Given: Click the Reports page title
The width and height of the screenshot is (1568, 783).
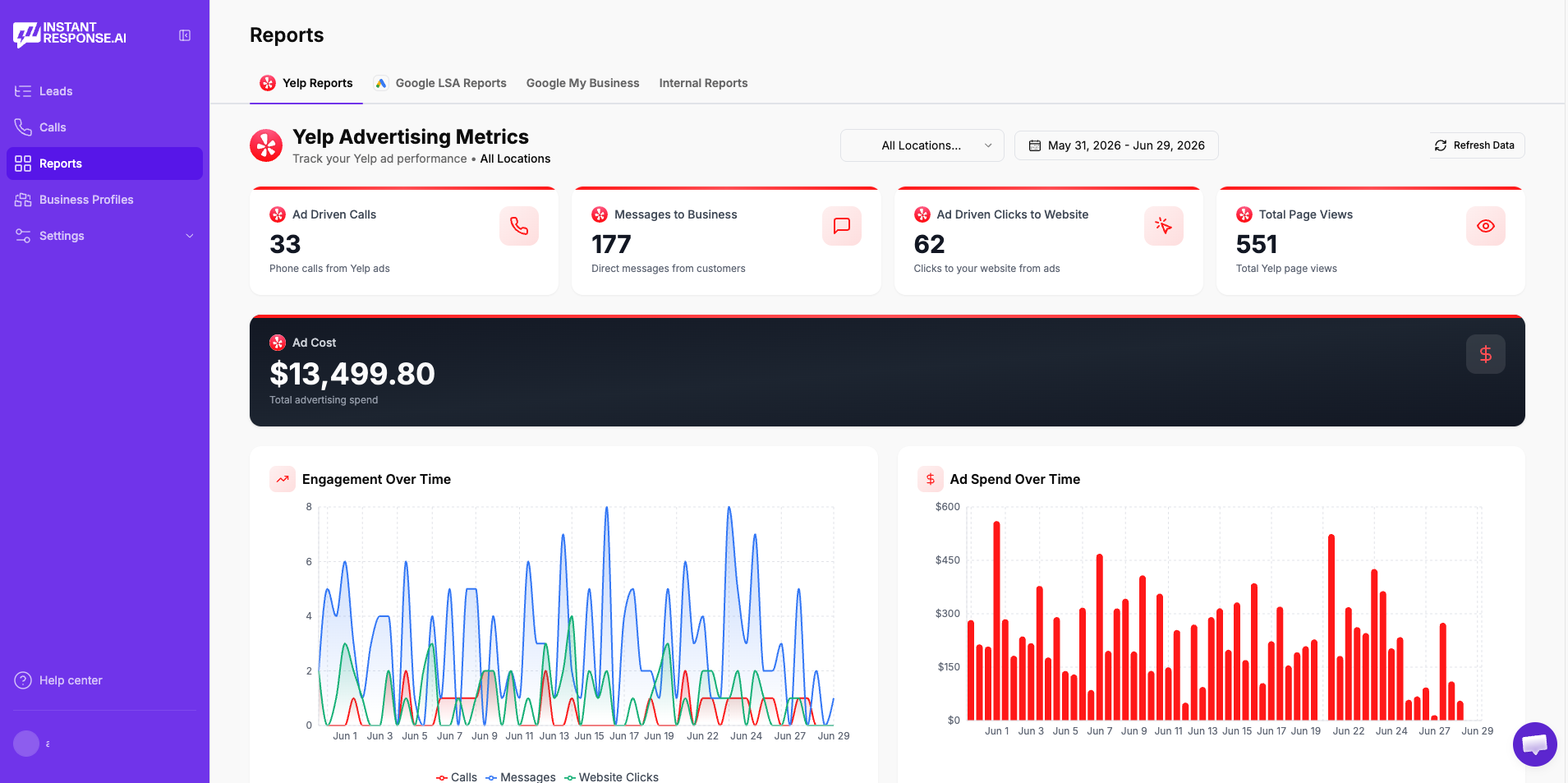Looking at the screenshot, I should coord(287,35).
